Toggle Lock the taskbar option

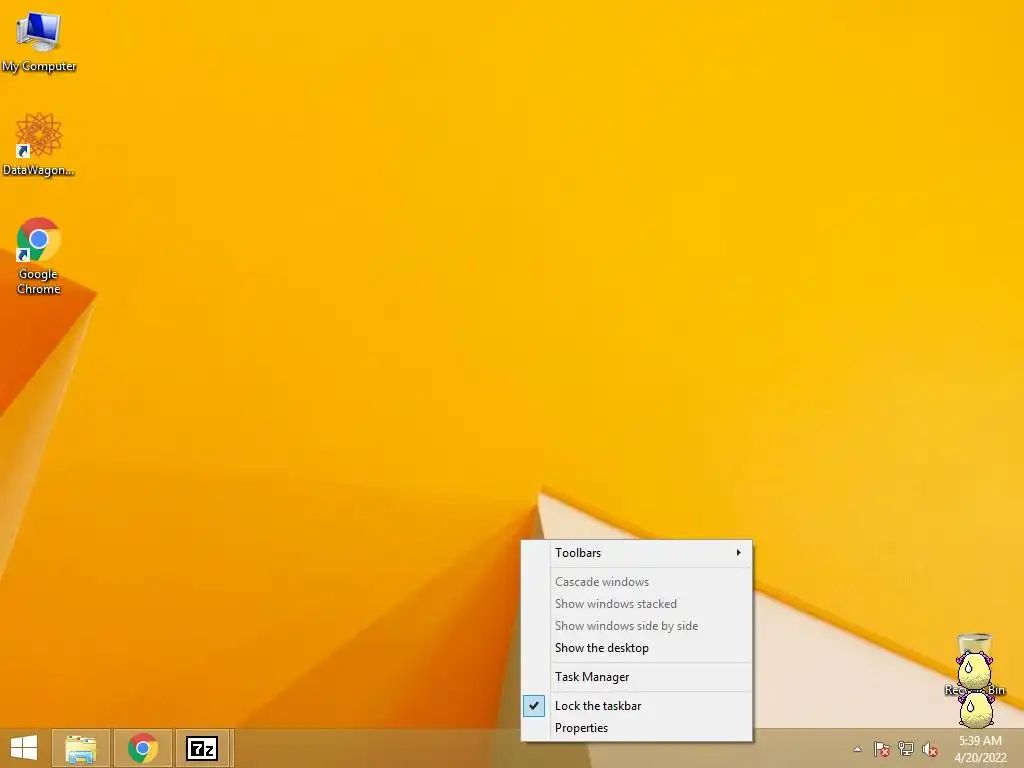[637, 705]
